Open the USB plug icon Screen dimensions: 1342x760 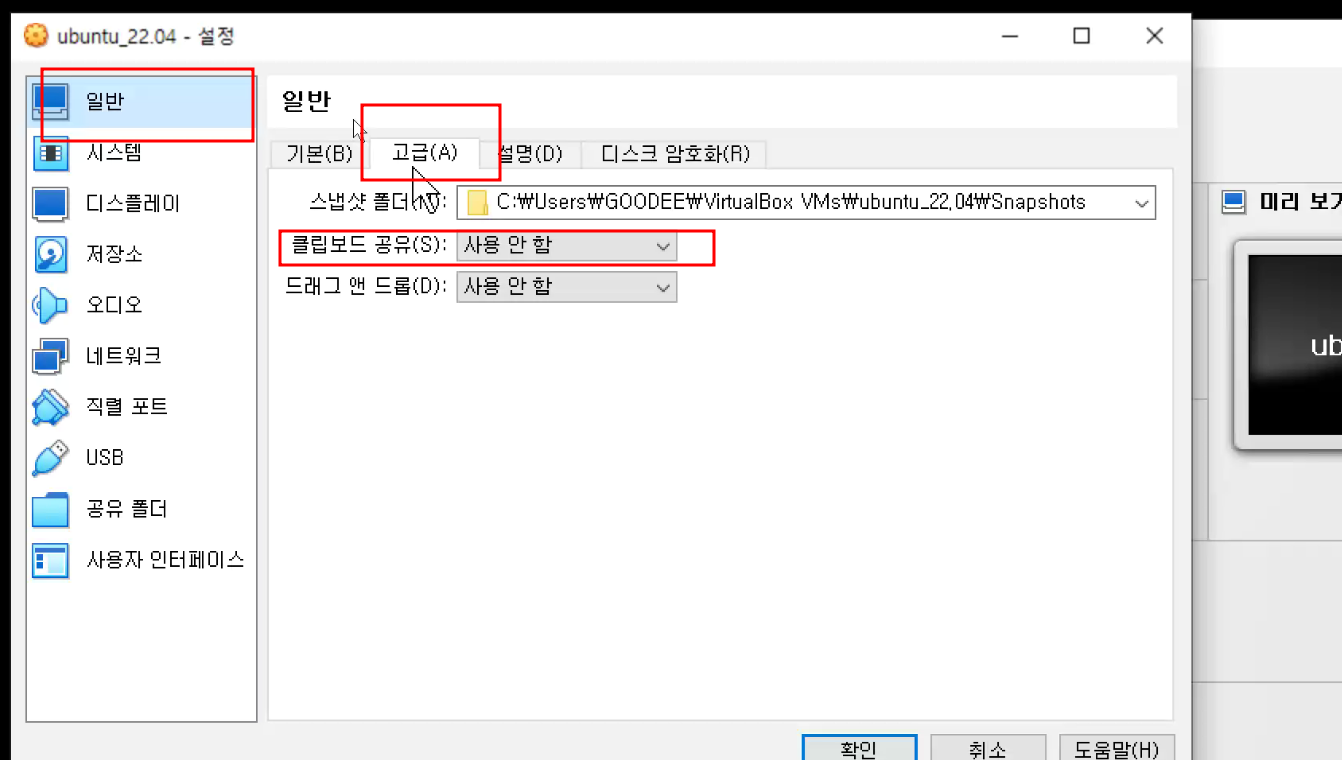pyautogui.click(x=50, y=458)
